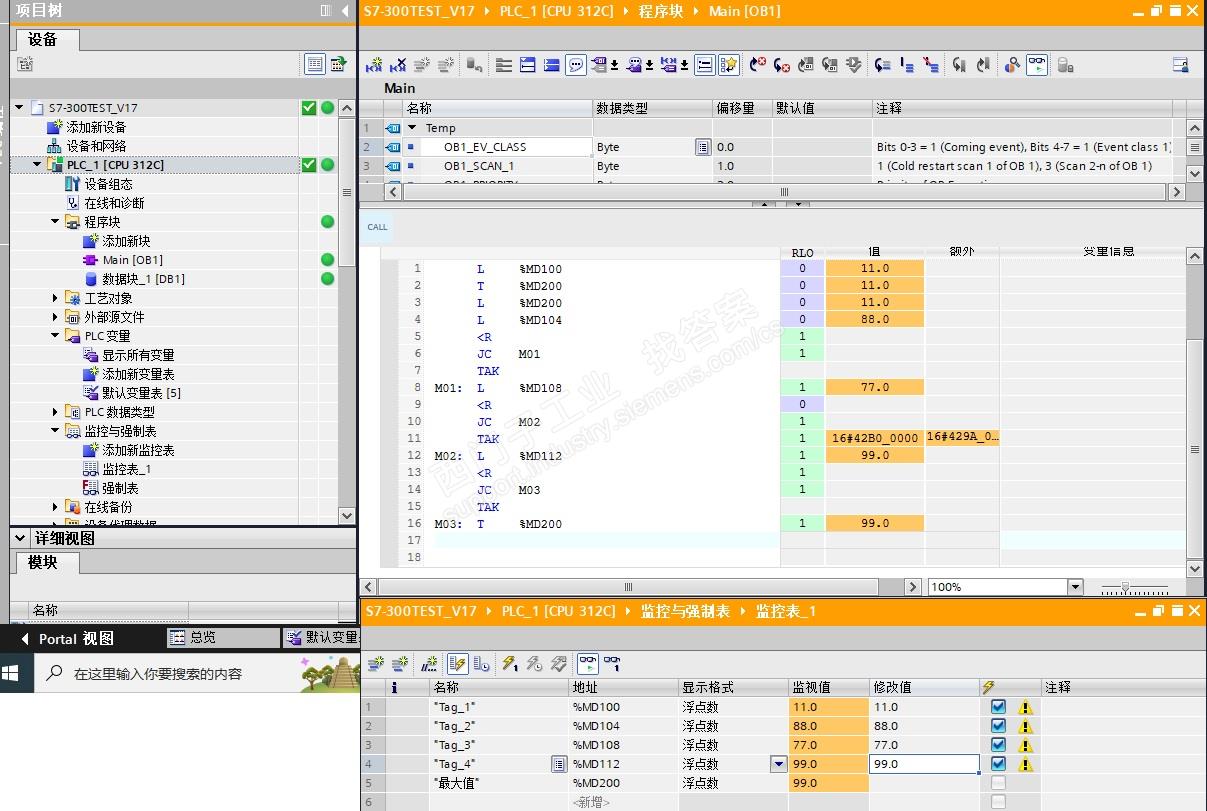This screenshot has height=811, width=1207.
Task: Click the tag selector icon beside Tag_4
Action: pyautogui.click(x=559, y=764)
